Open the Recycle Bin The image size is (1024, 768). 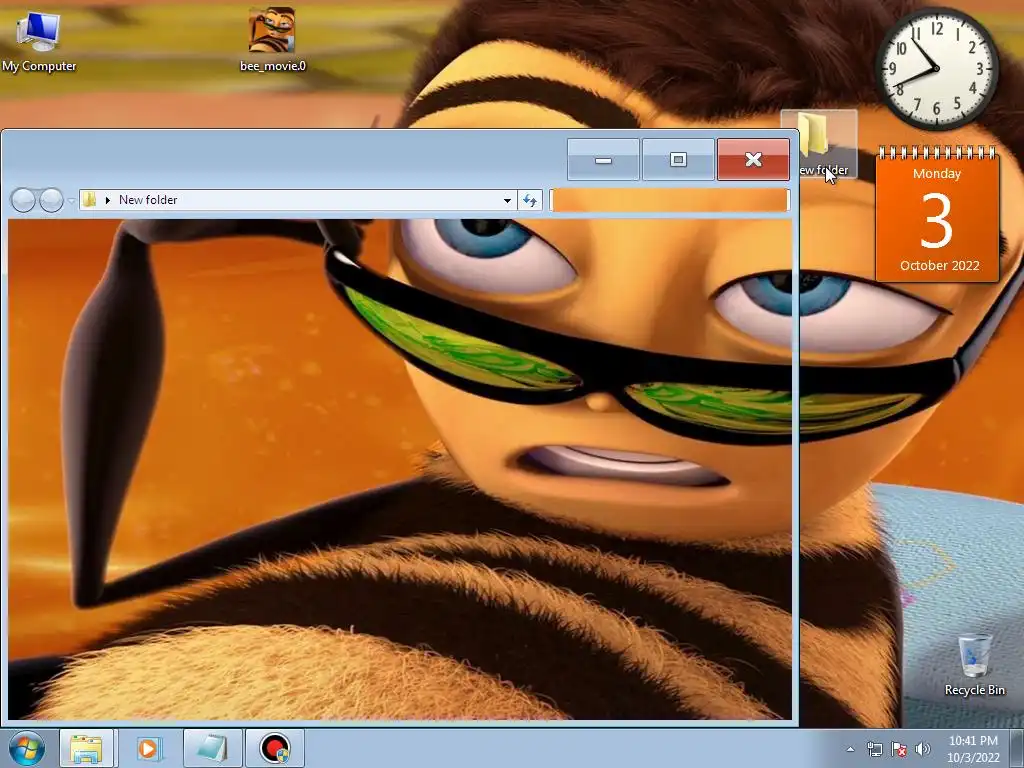[974, 664]
